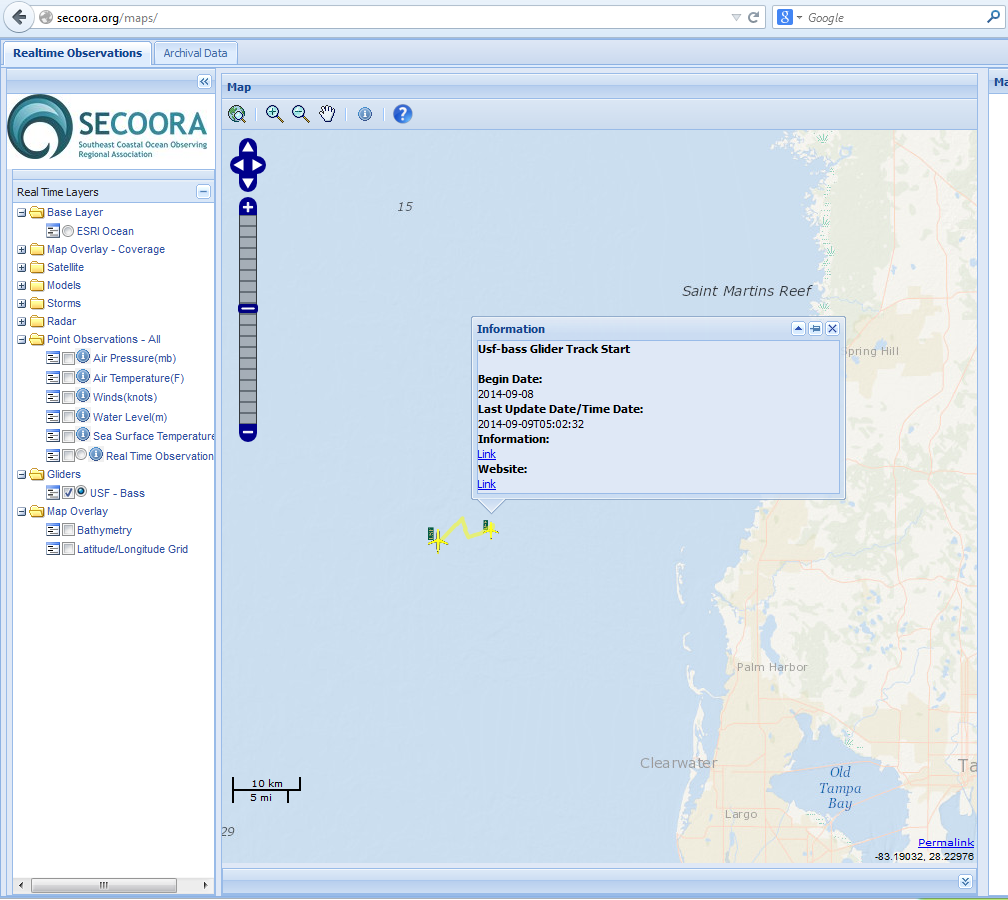Enable the Air Pressure(mb) layer checkbox

tap(68, 359)
